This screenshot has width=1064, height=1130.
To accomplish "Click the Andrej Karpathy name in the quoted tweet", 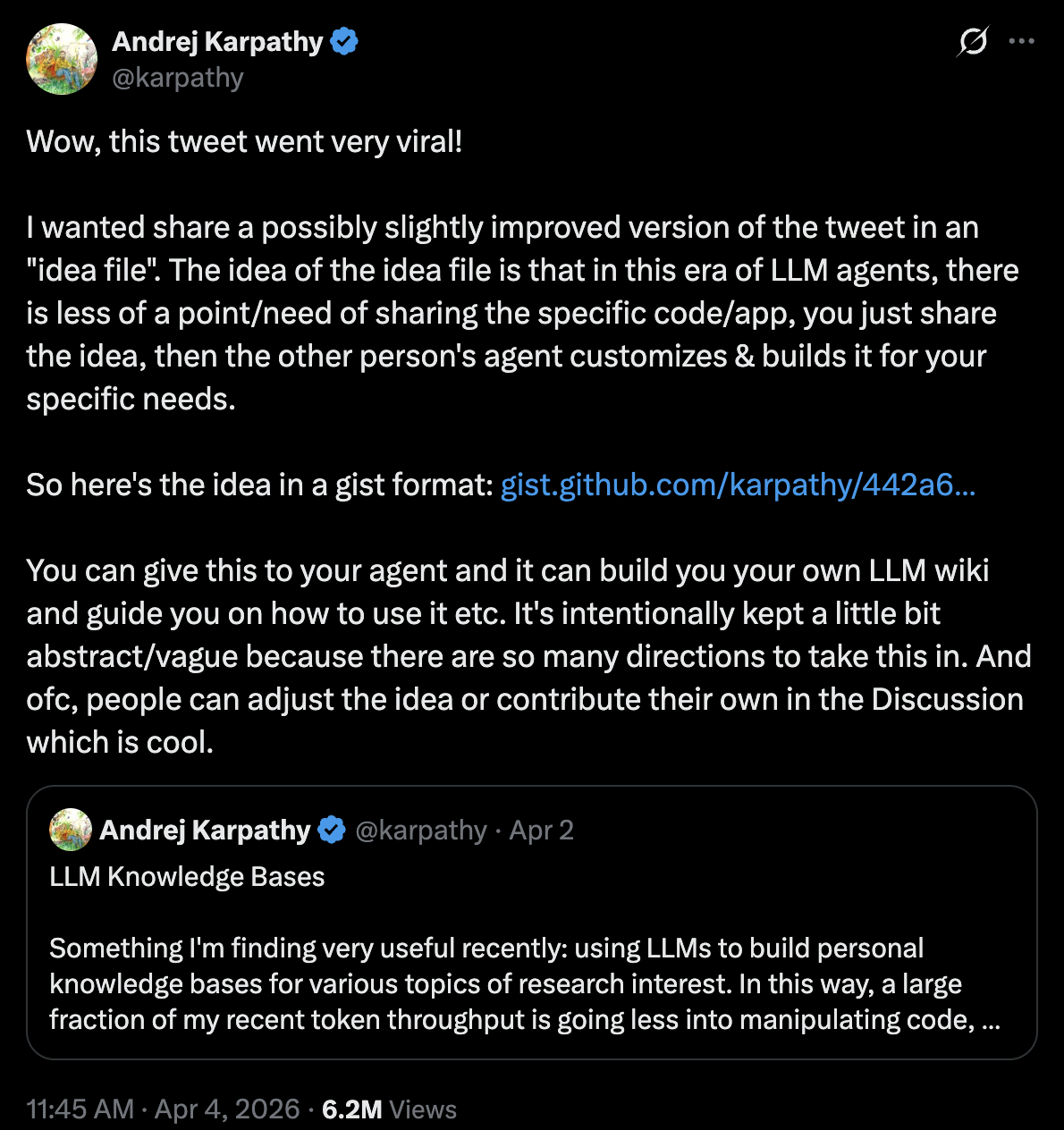I will coord(205,830).
